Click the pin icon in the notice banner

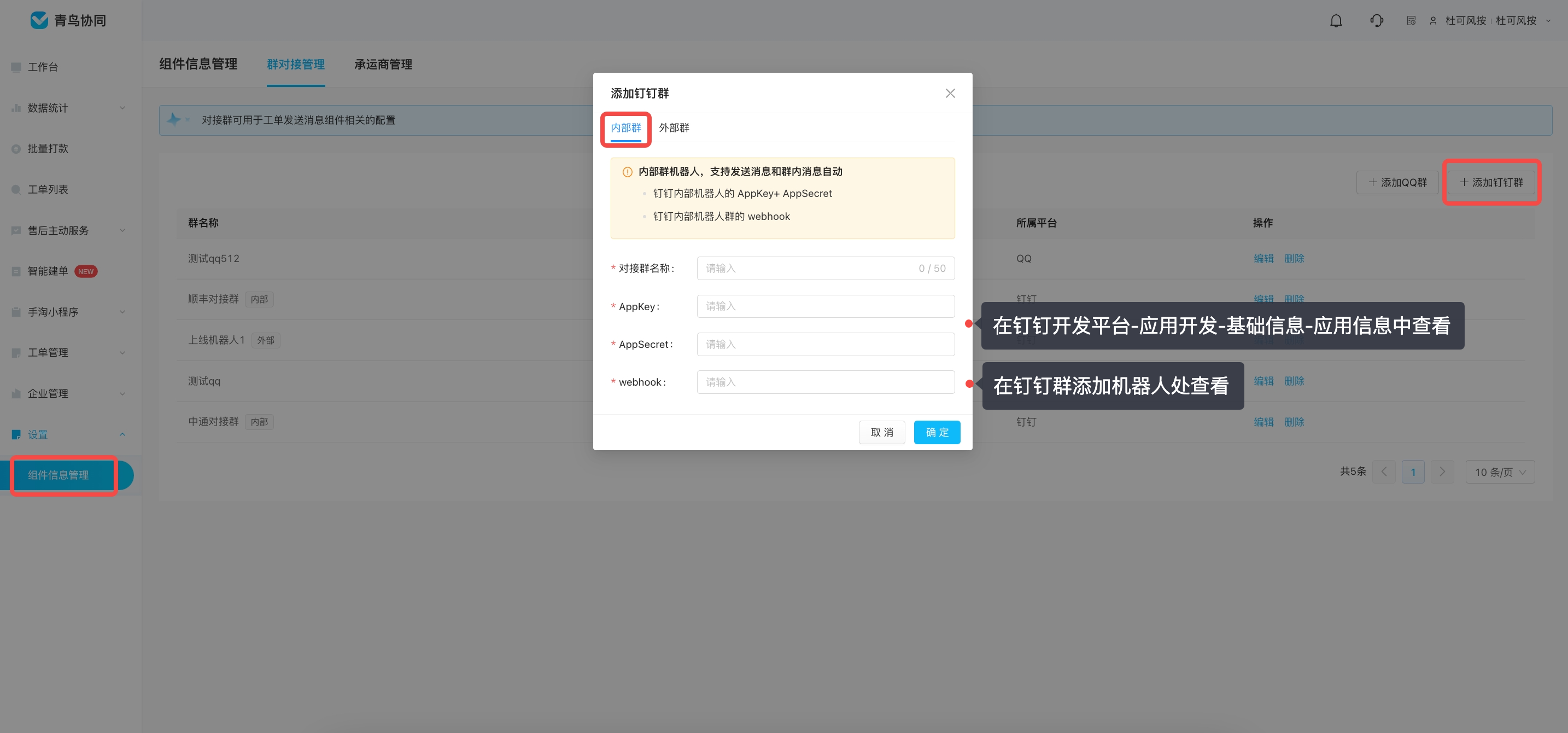[173, 119]
